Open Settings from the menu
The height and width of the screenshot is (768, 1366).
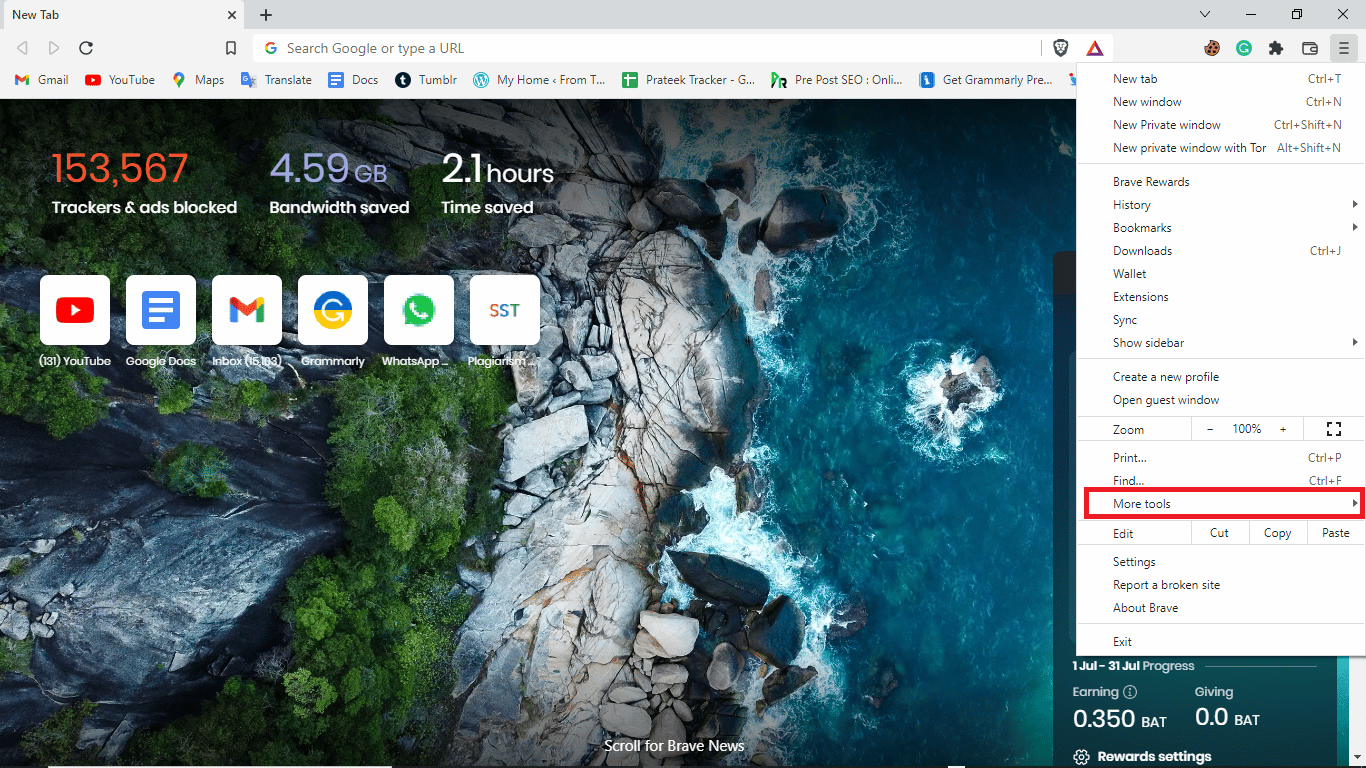[1221, 562]
